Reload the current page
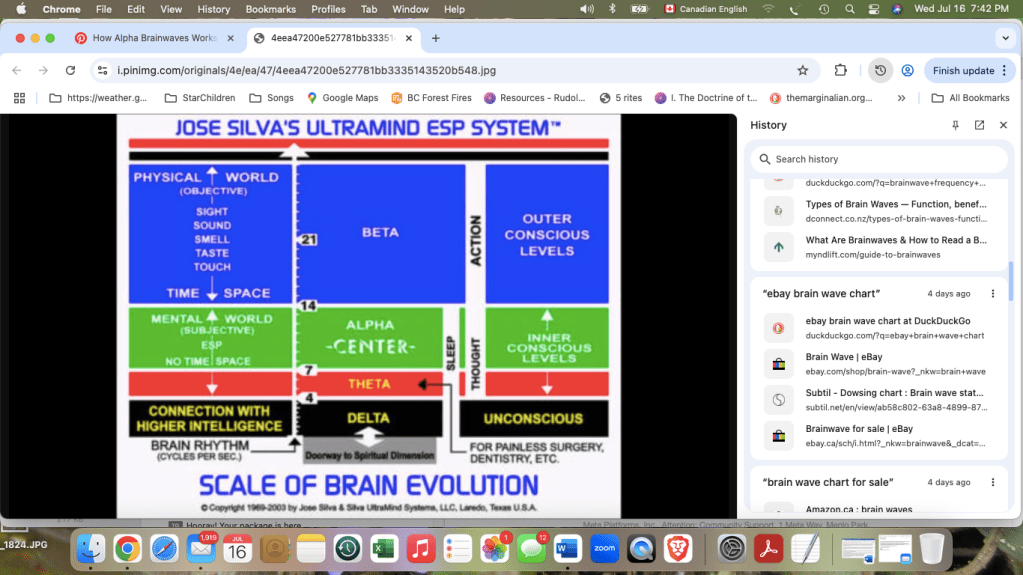The image size is (1023, 575). [70, 71]
